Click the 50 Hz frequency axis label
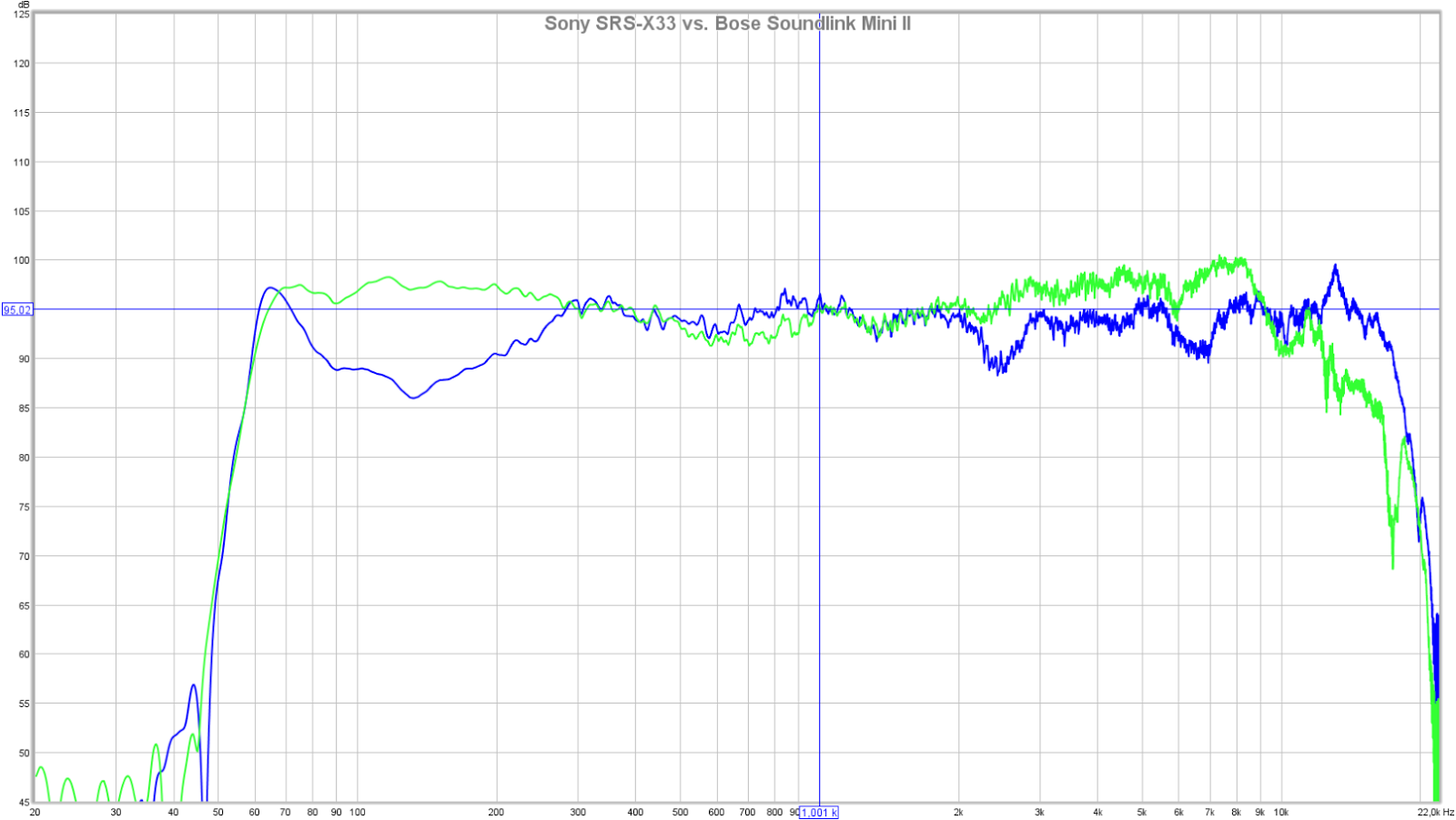The height and width of the screenshot is (820, 1456). point(218,812)
